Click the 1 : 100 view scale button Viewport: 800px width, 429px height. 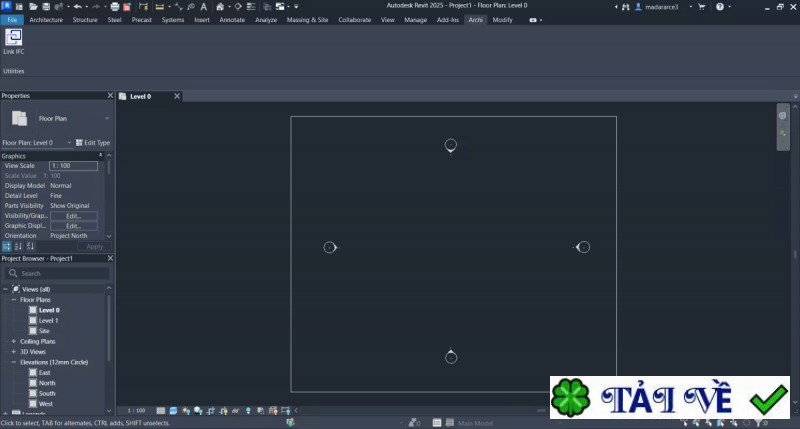coord(136,411)
